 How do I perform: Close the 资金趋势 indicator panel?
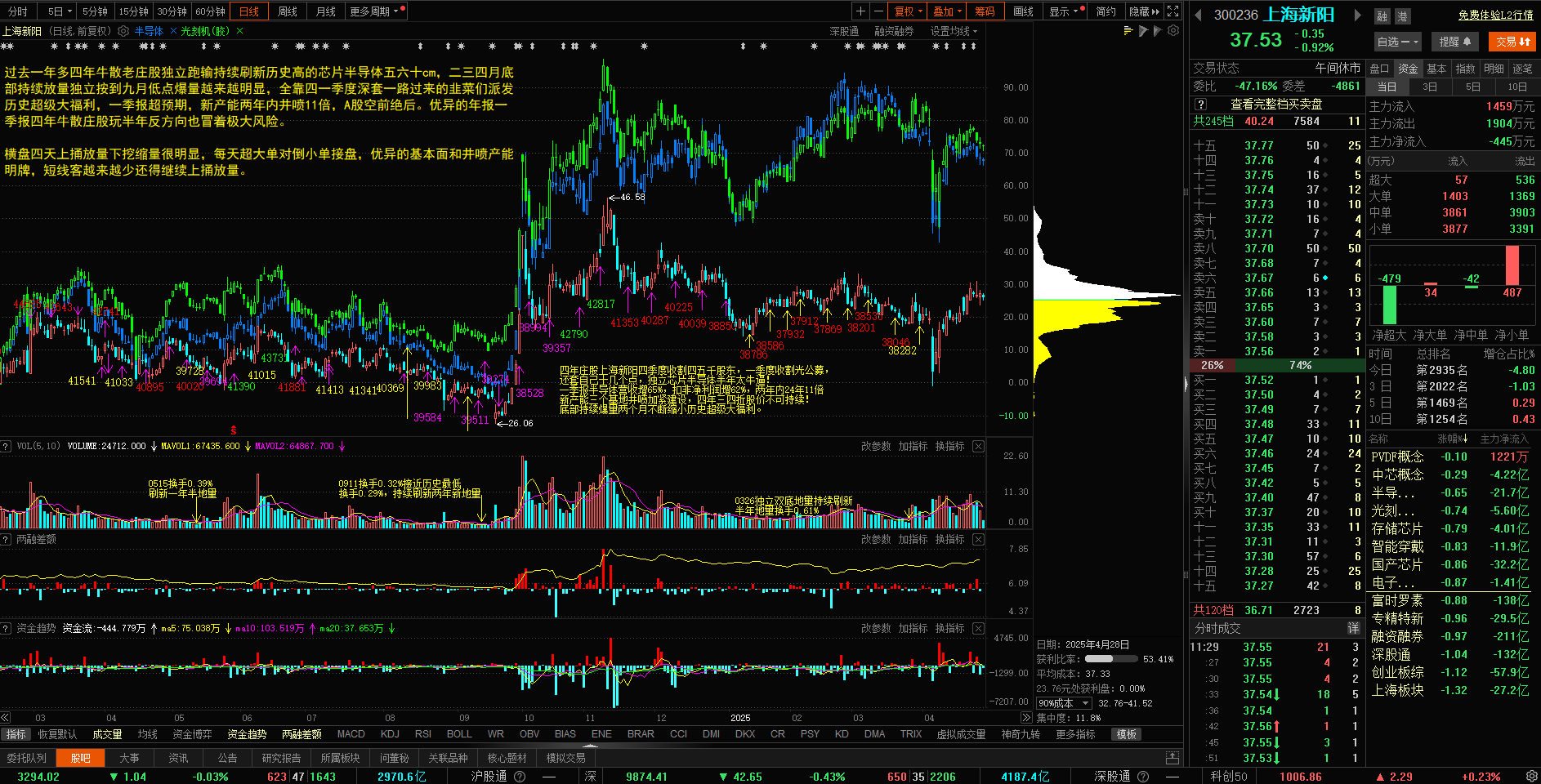click(x=978, y=628)
